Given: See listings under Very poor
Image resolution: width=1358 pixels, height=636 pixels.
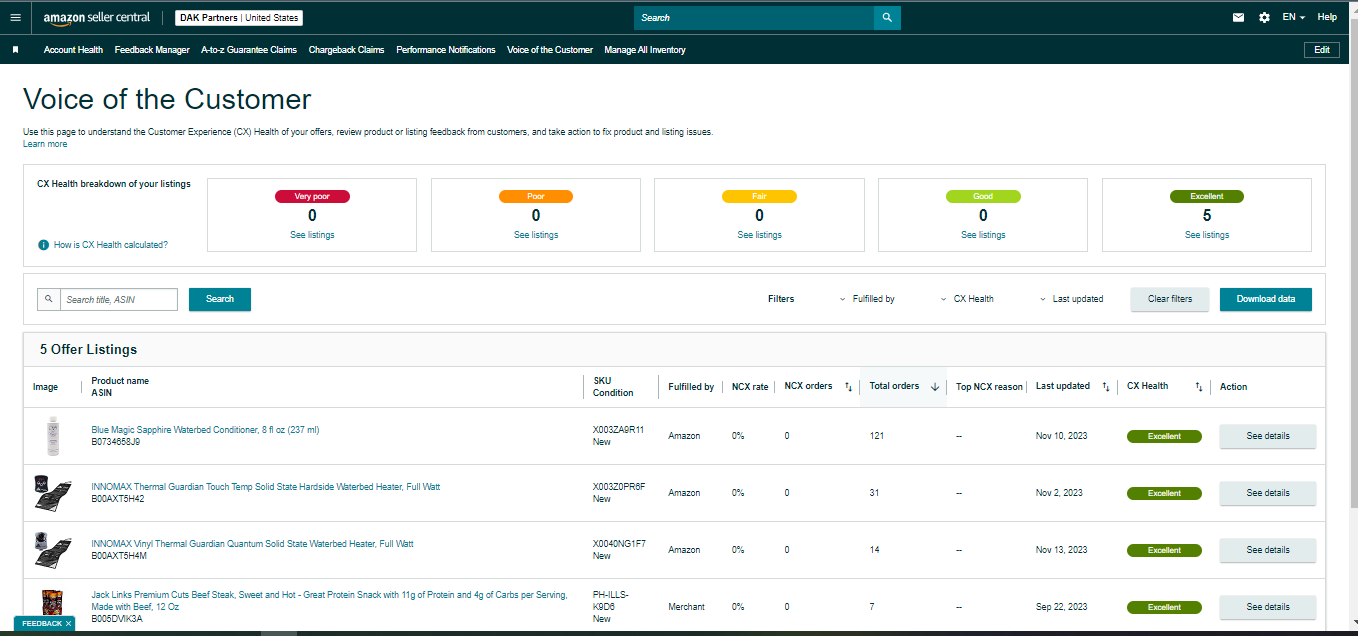Looking at the screenshot, I should click(x=312, y=235).
